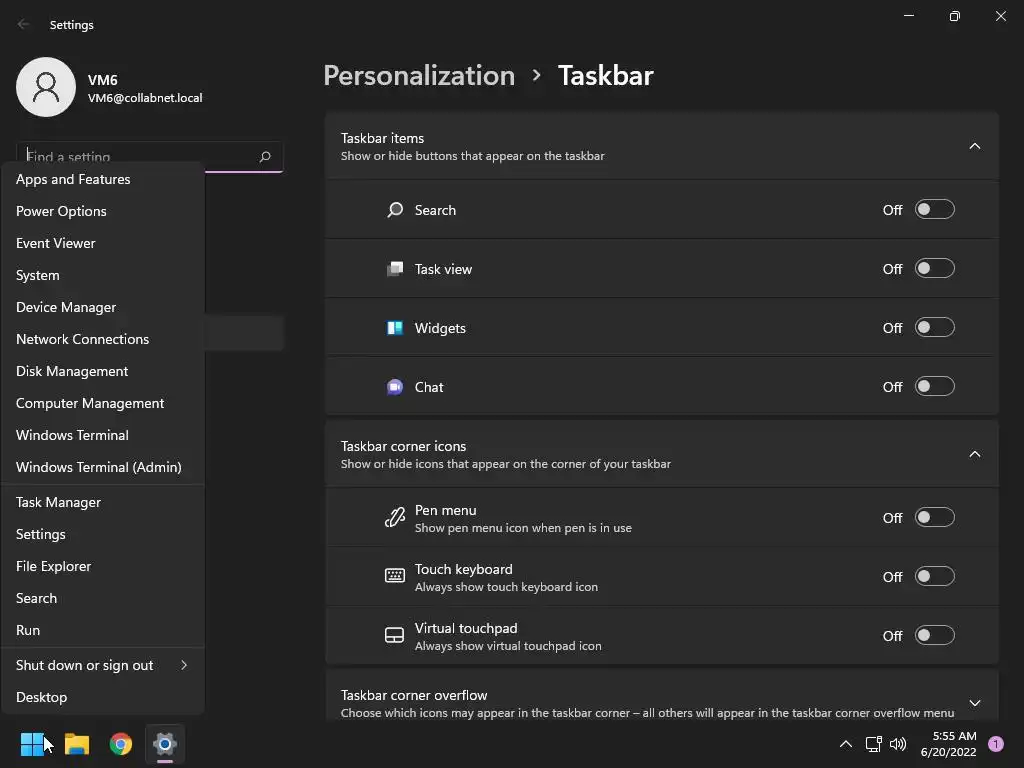Expand the Taskbar corner overflow section
Image resolution: width=1024 pixels, height=768 pixels.
click(x=974, y=703)
